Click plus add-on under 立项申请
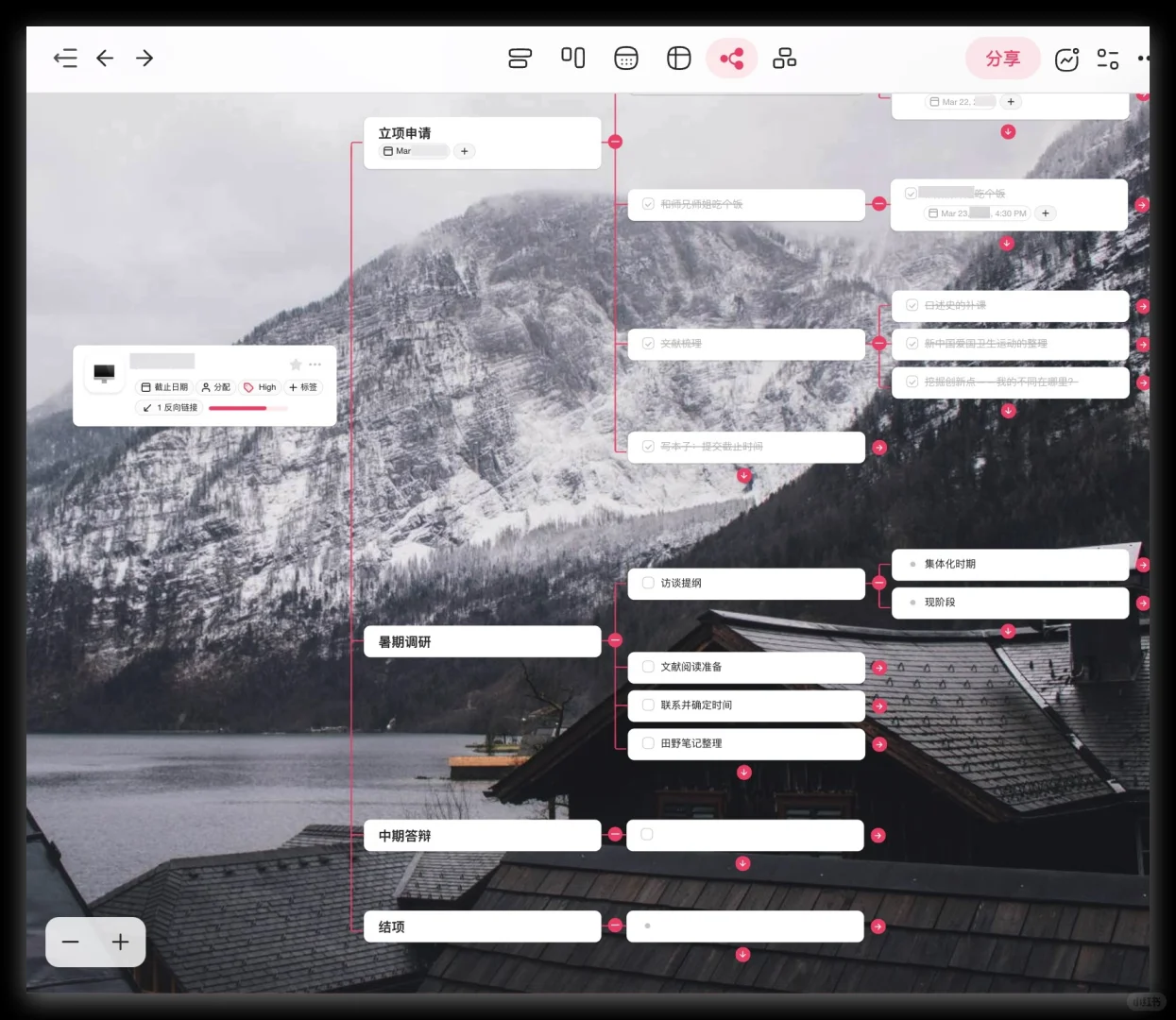Screen dimensions: 1176x1020 [465, 151]
